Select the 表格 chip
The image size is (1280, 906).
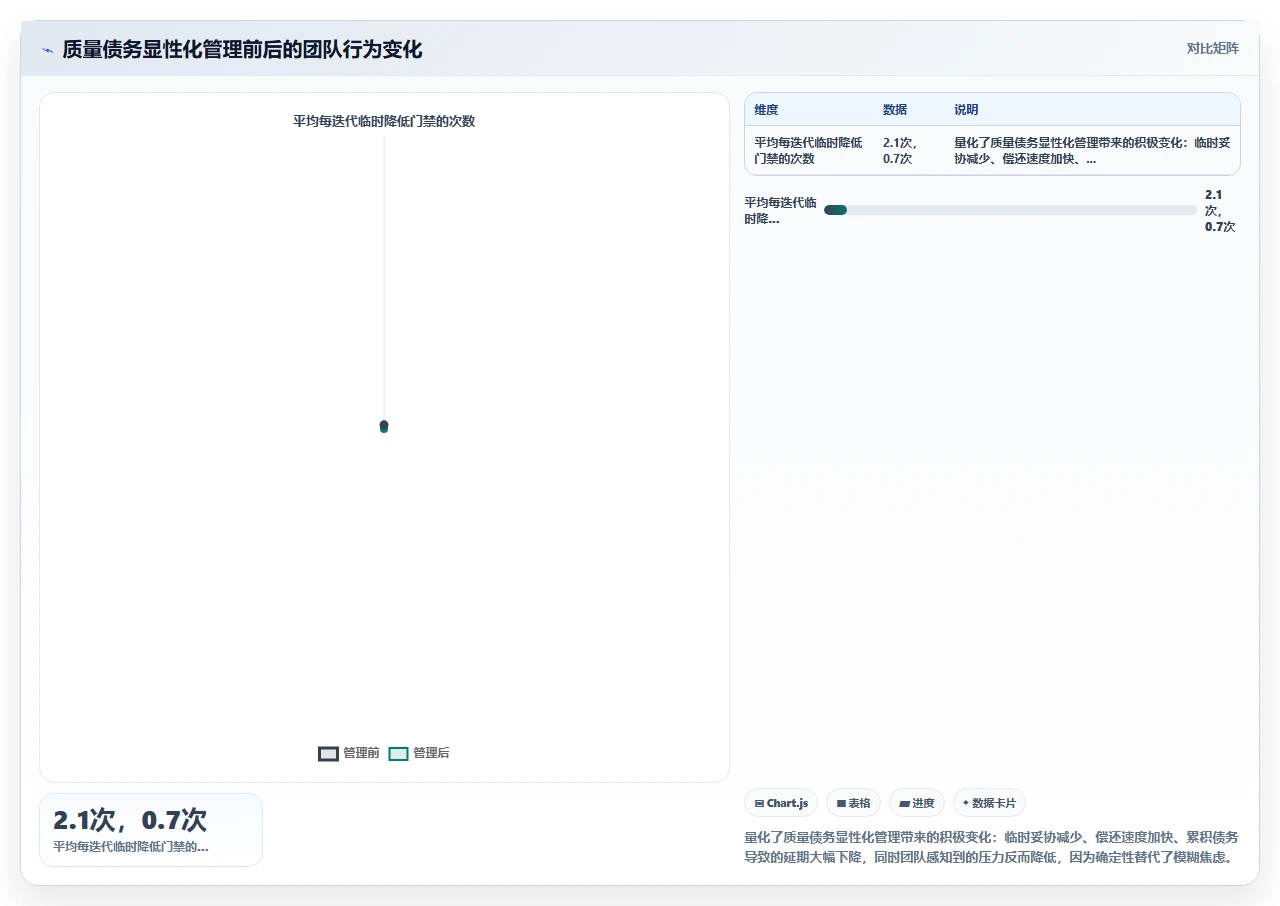point(853,803)
